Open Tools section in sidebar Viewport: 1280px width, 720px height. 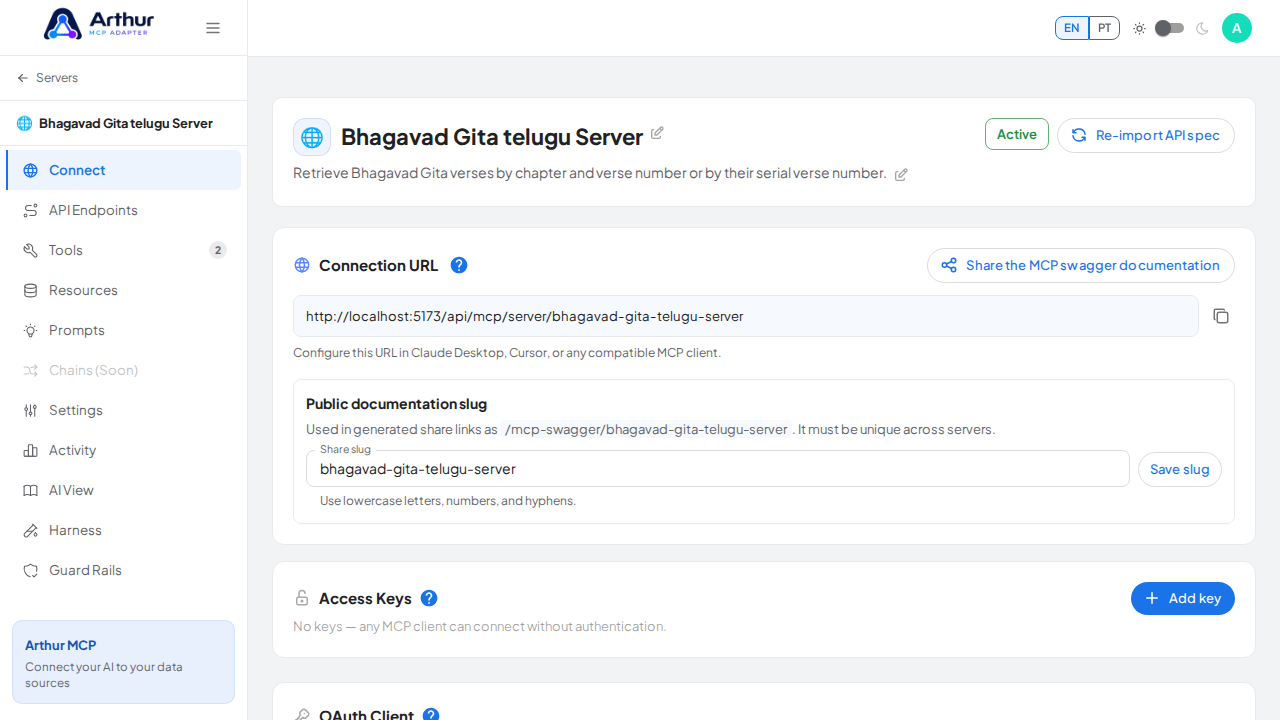(x=124, y=250)
